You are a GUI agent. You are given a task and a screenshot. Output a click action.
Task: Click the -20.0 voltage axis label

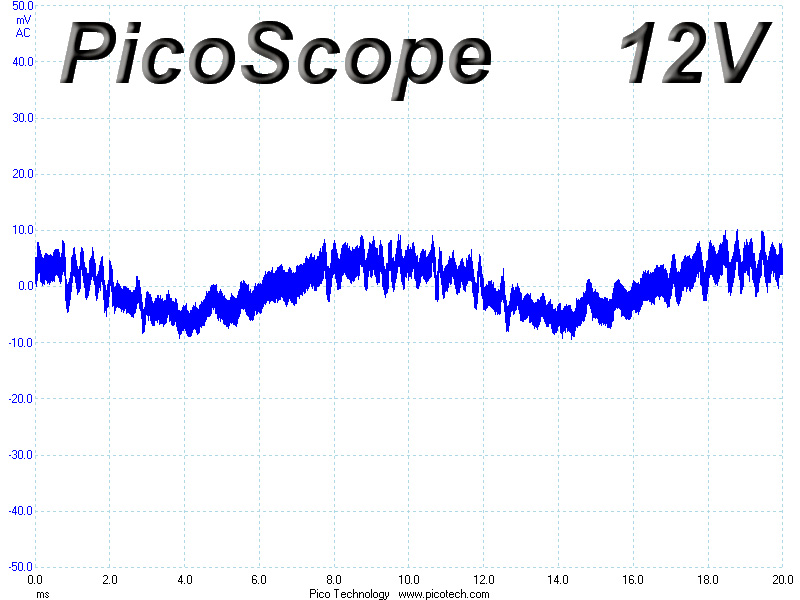pos(21,398)
